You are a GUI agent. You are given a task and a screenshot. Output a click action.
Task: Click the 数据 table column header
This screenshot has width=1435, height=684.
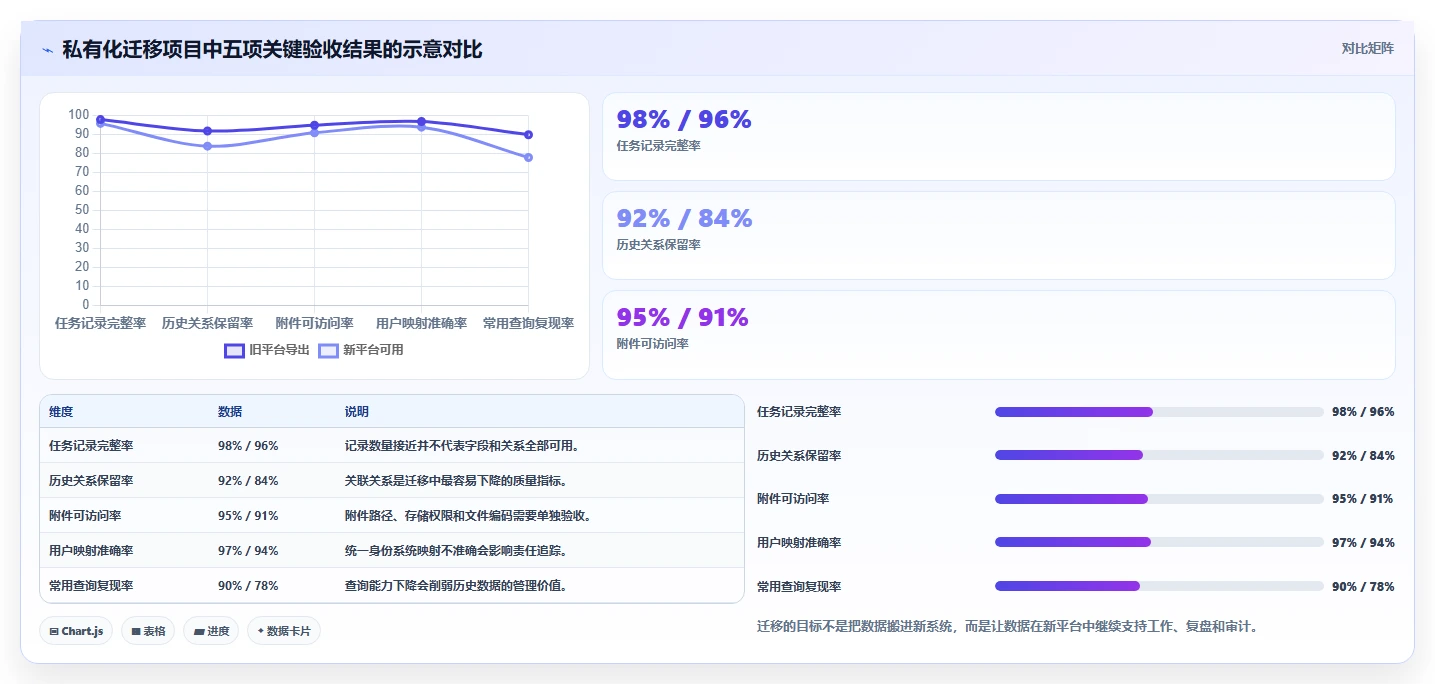click(230, 412)
